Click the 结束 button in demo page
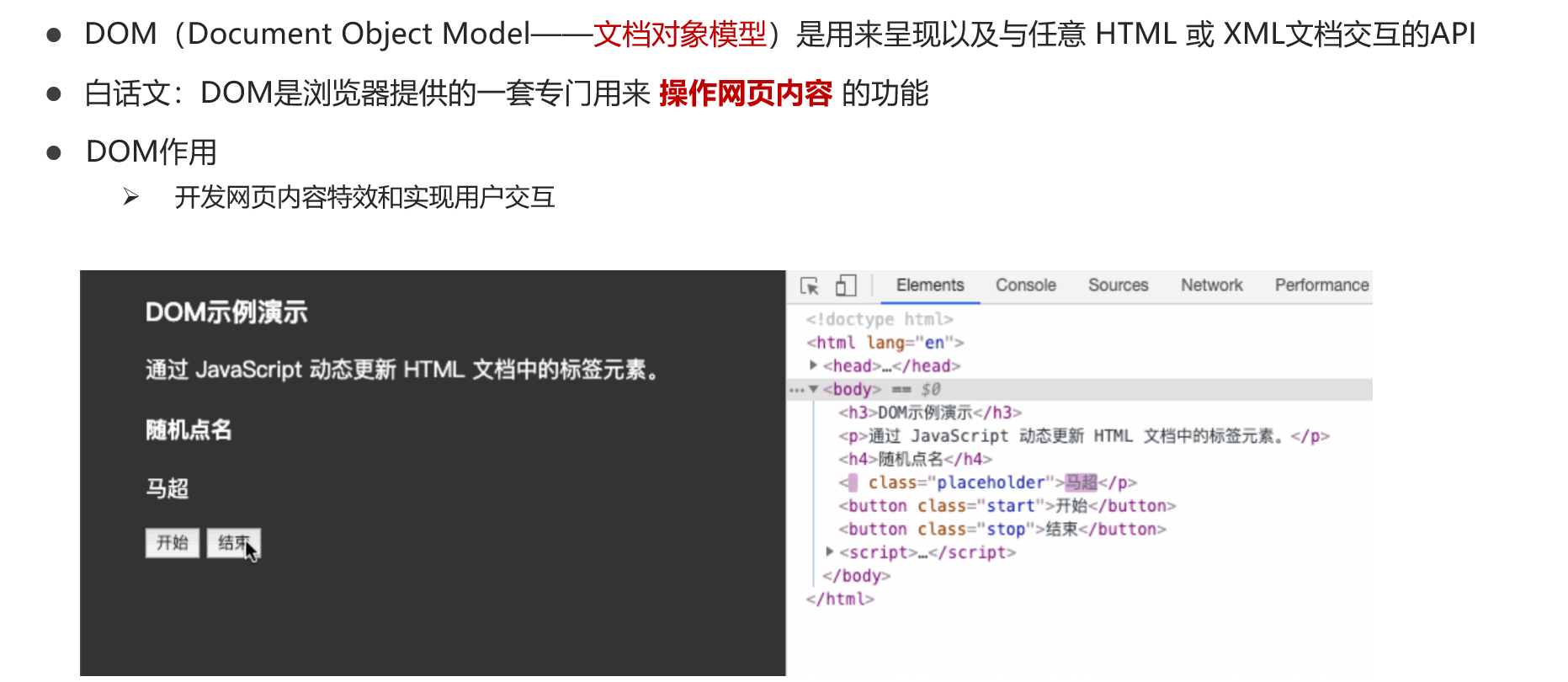This screenshot has width=1568, height=682. [234, 543]
